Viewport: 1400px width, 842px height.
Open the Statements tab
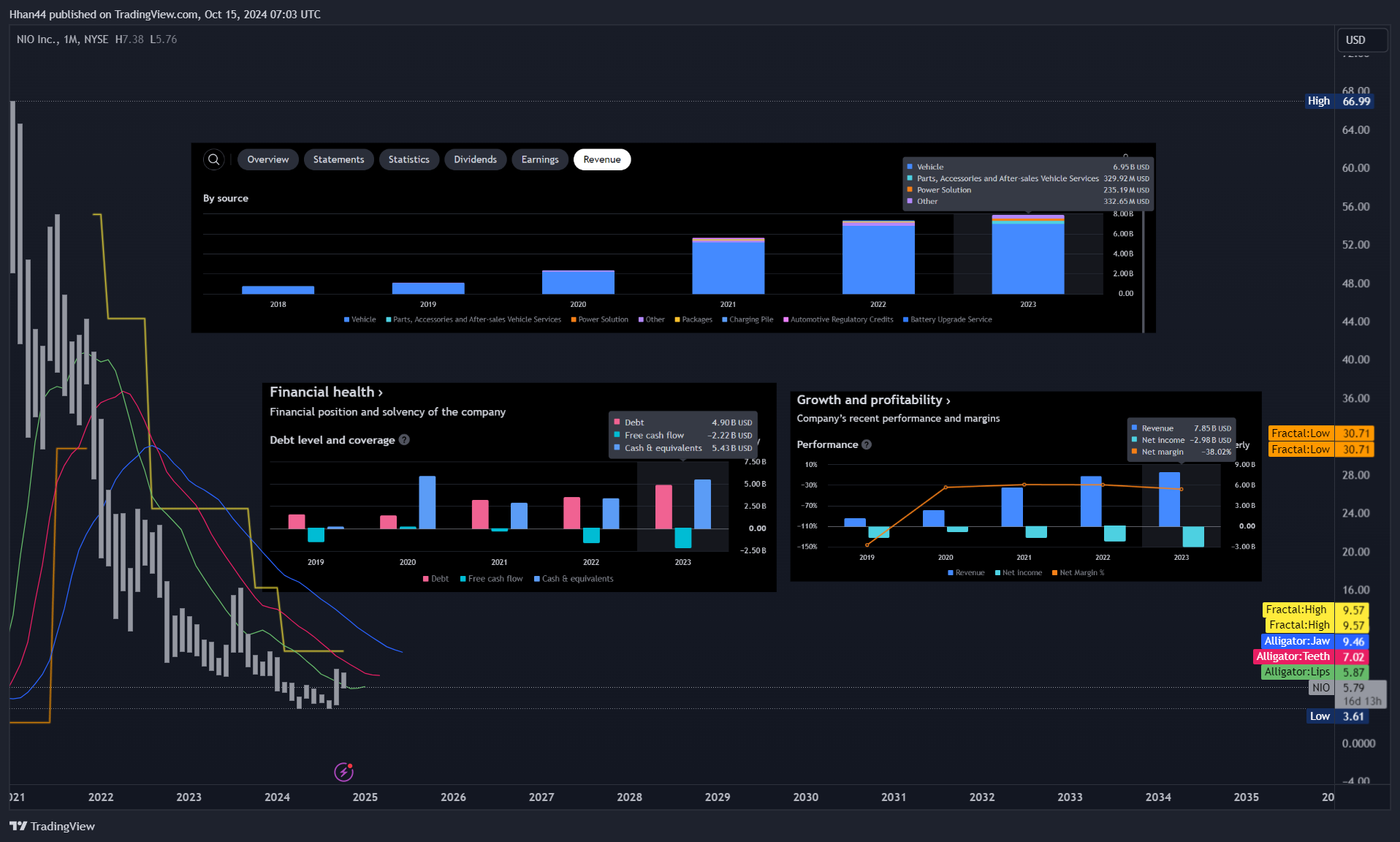pos(338,159)
